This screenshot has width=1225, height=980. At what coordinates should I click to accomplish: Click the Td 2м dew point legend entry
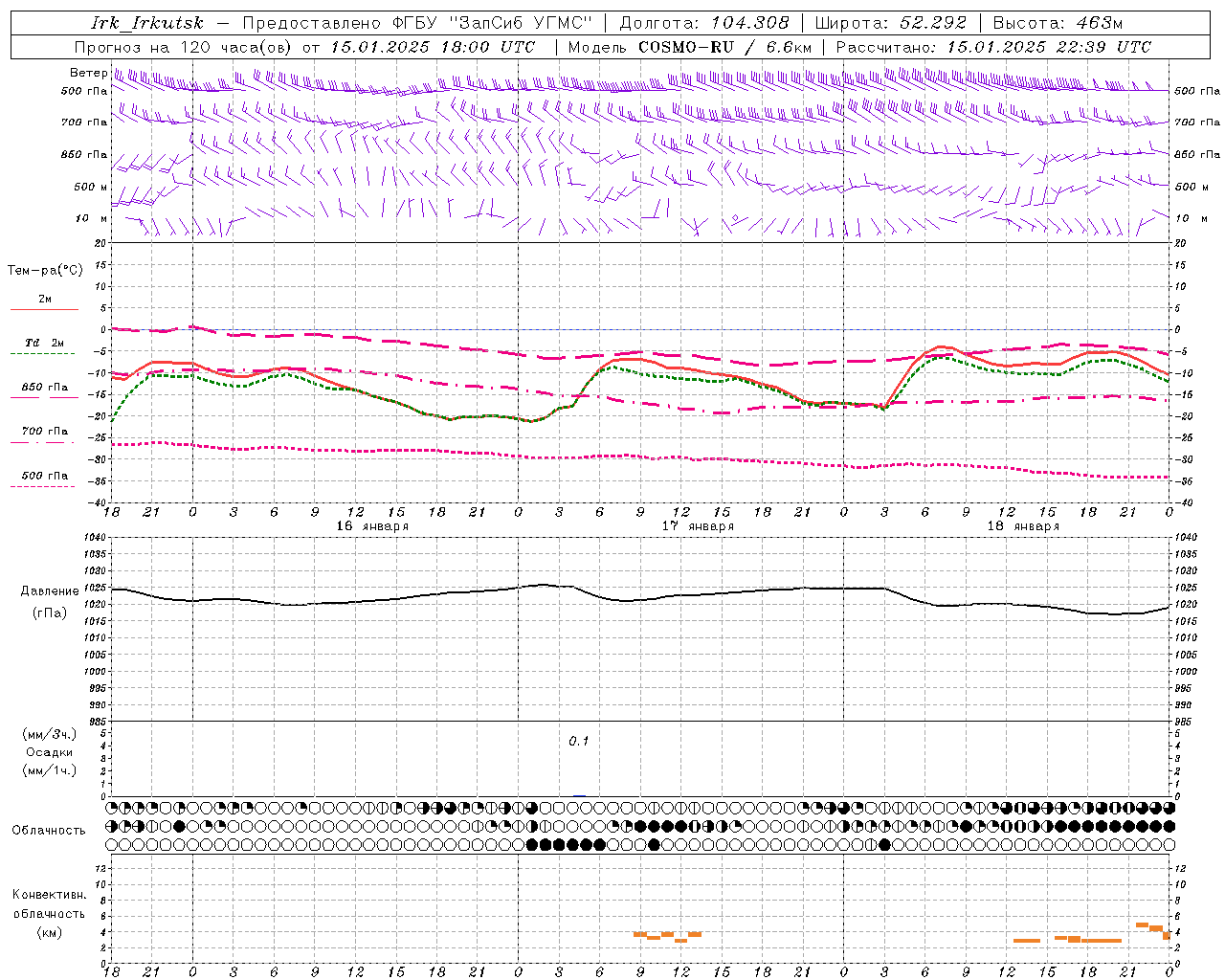(45, 343)
